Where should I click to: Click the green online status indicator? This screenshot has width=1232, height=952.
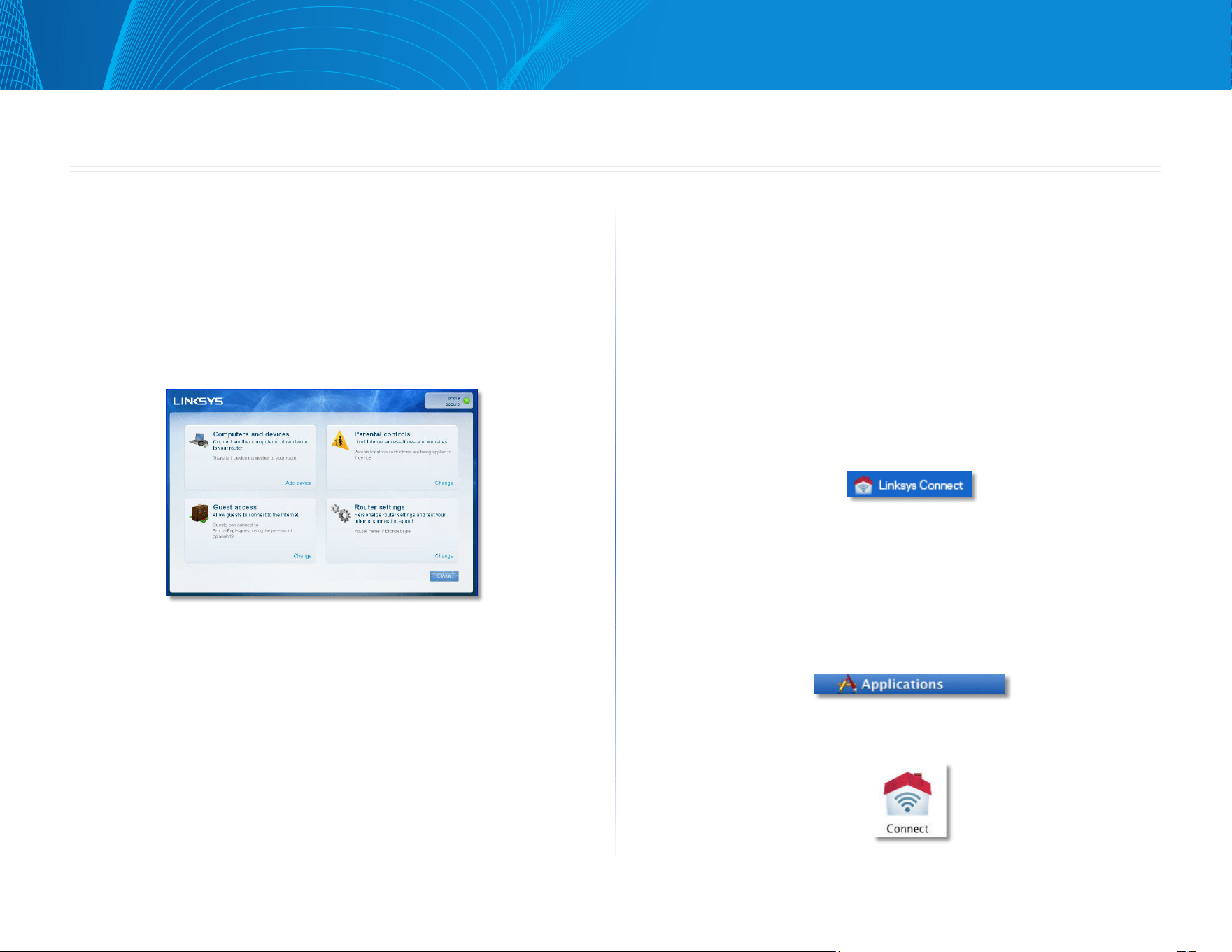coord(467,401)
